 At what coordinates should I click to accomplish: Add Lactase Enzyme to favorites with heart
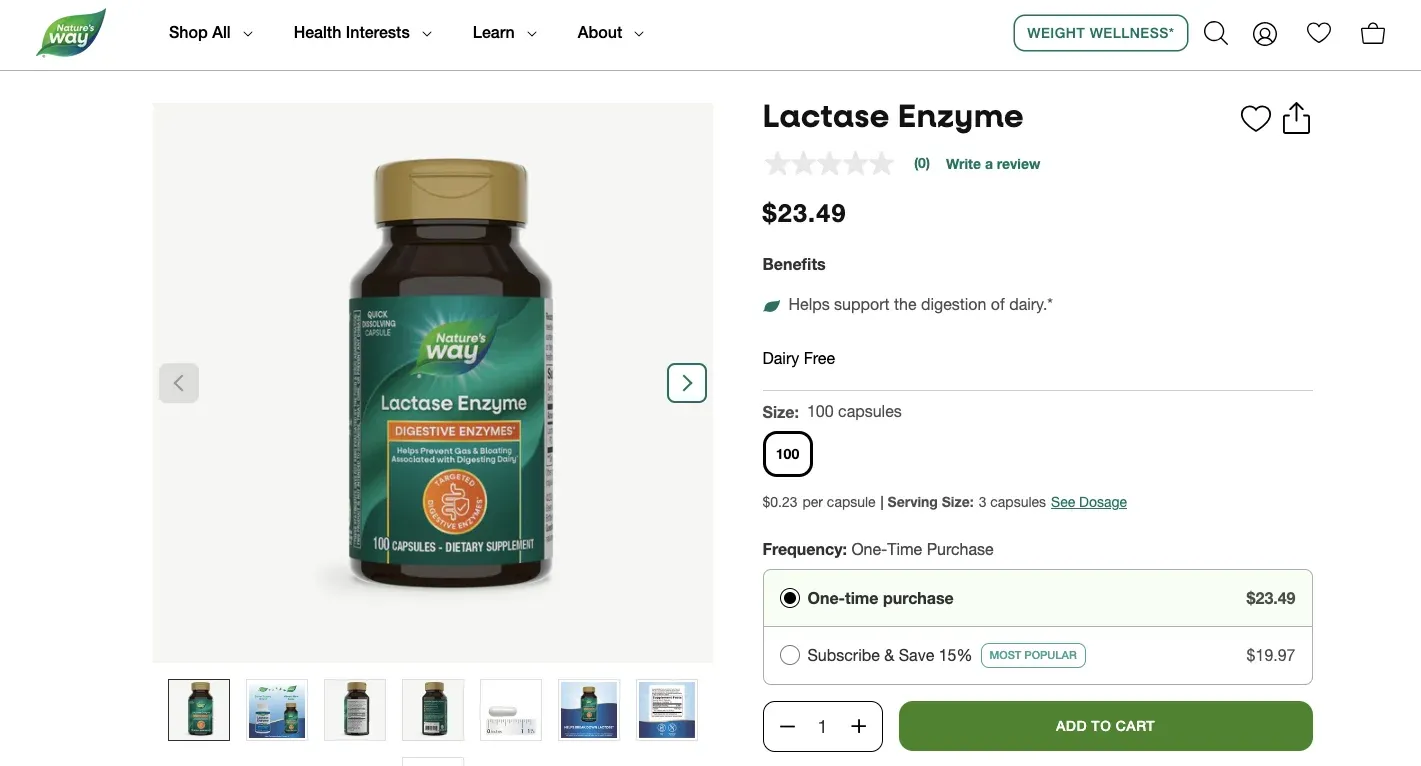click(x=1255, y=118)
